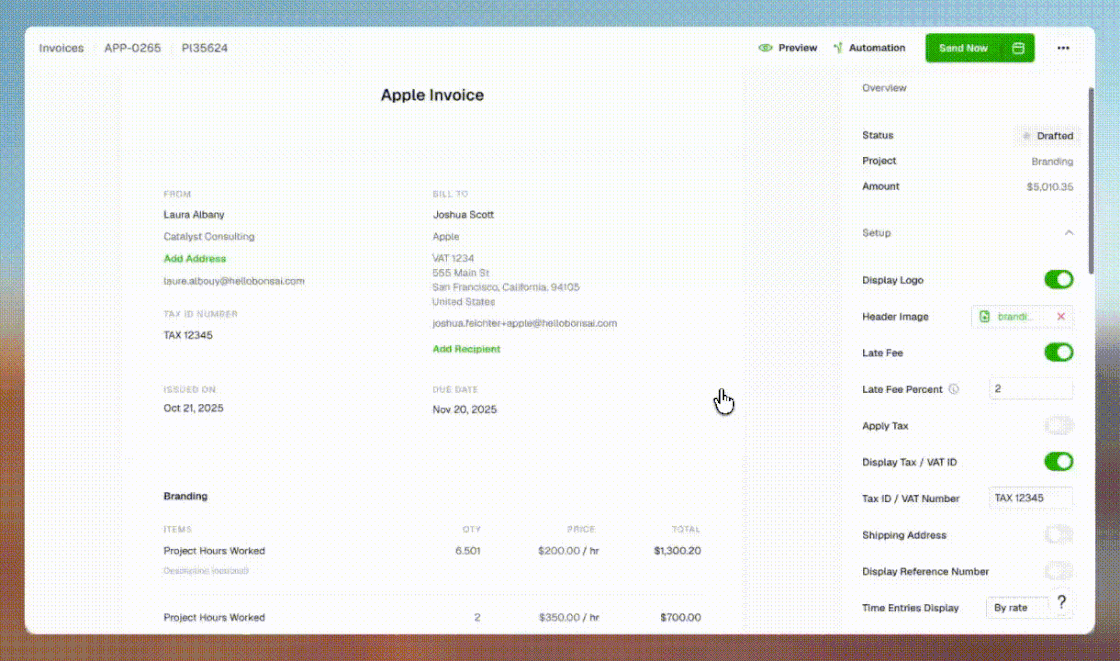Screen dimensions: 1120x661
Task: Click the joshua.feichter+apple email address
Action: (x=524, y=323)
